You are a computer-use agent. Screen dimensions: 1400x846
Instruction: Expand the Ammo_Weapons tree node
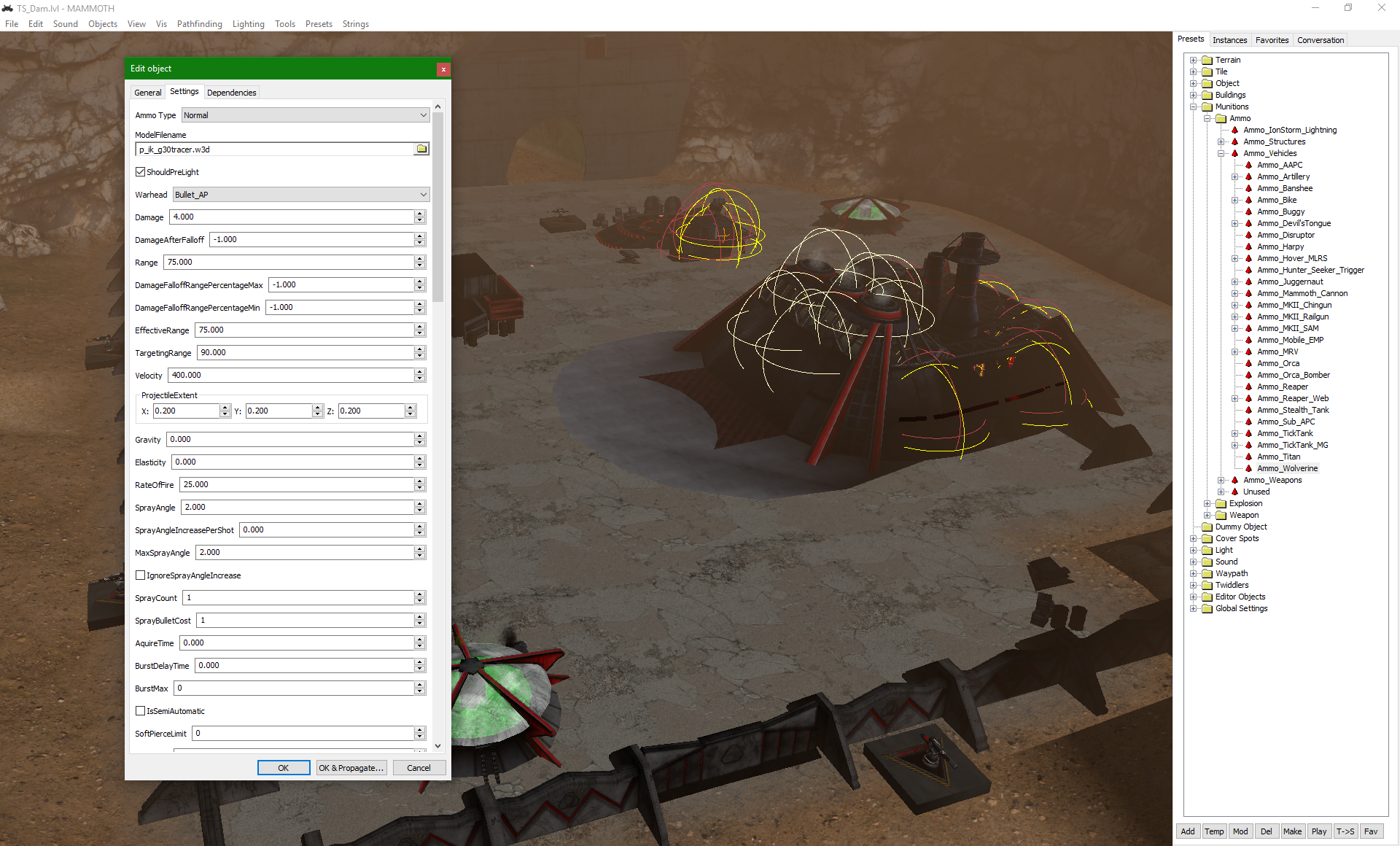tap(1221, 480)
